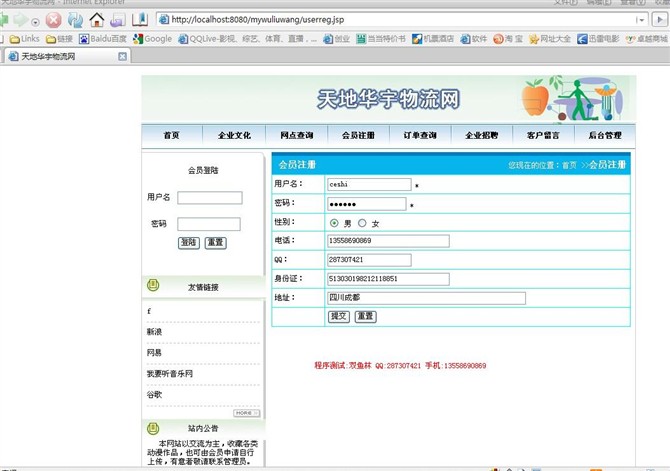Click 身份证 ID number field
This screenshot has width=670, height=471.
[388, 279]
